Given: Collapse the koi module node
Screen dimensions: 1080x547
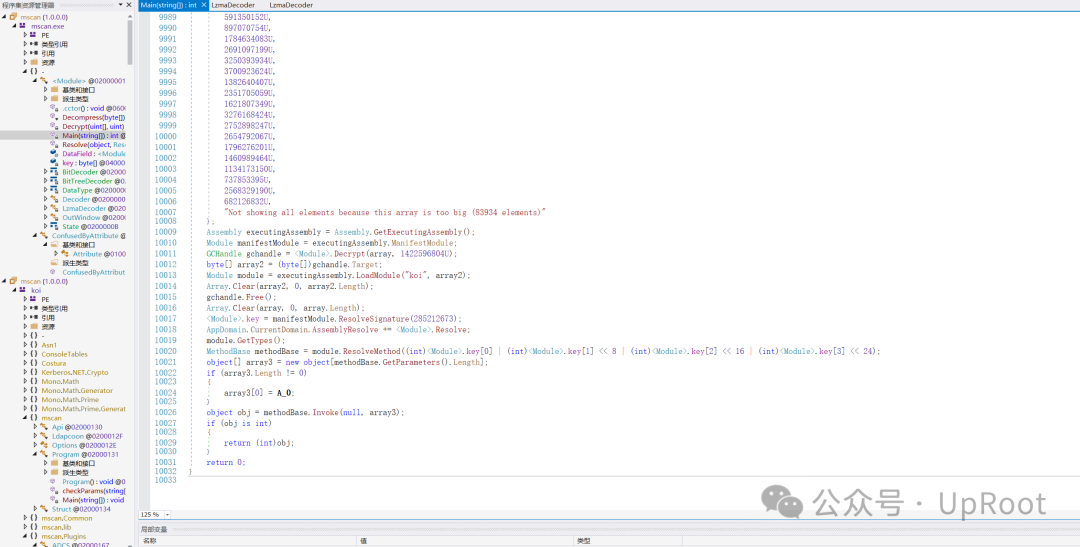Looking at the screenshot, I should 13,290.
